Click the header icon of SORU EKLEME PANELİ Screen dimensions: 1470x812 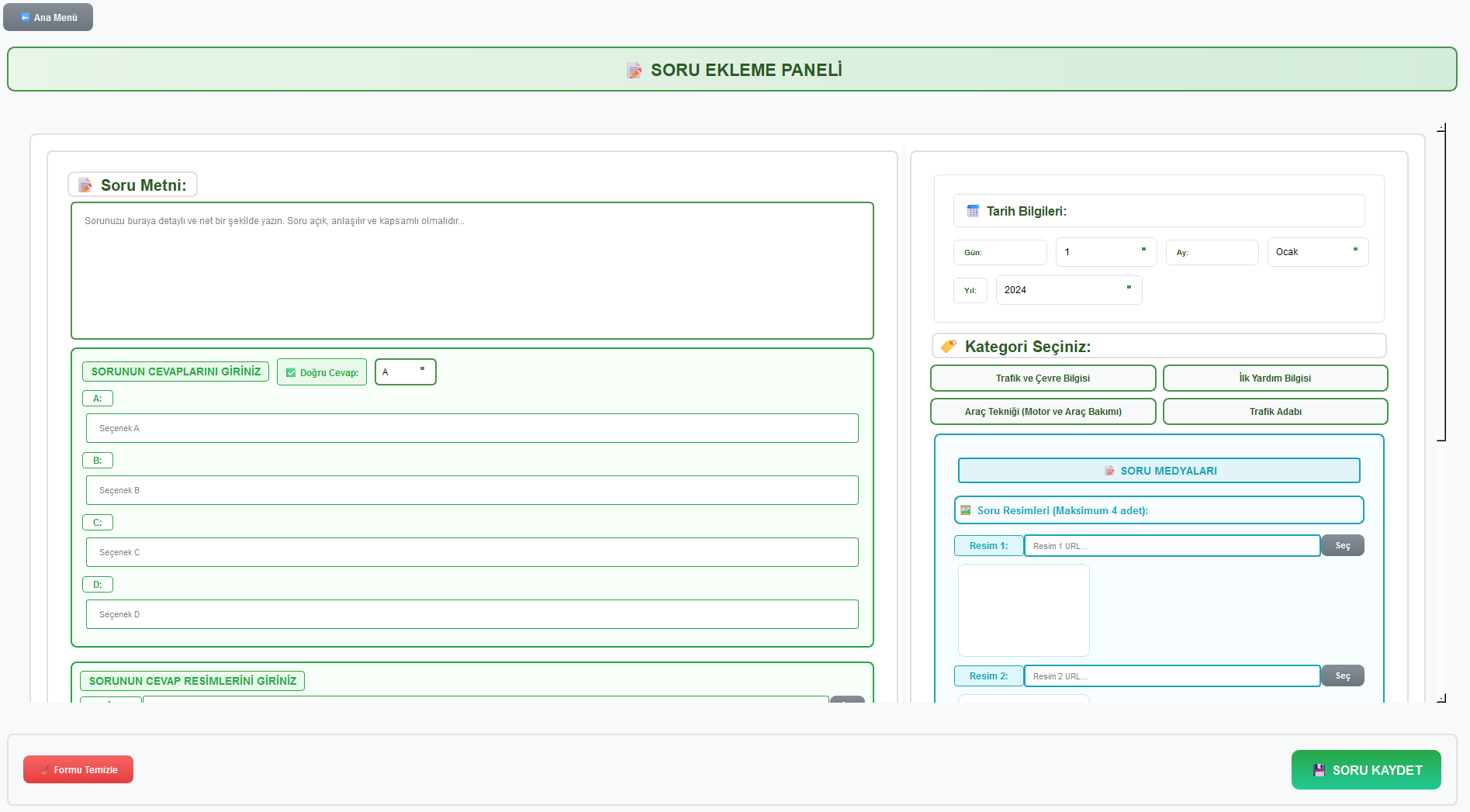(x=634, y=71)
